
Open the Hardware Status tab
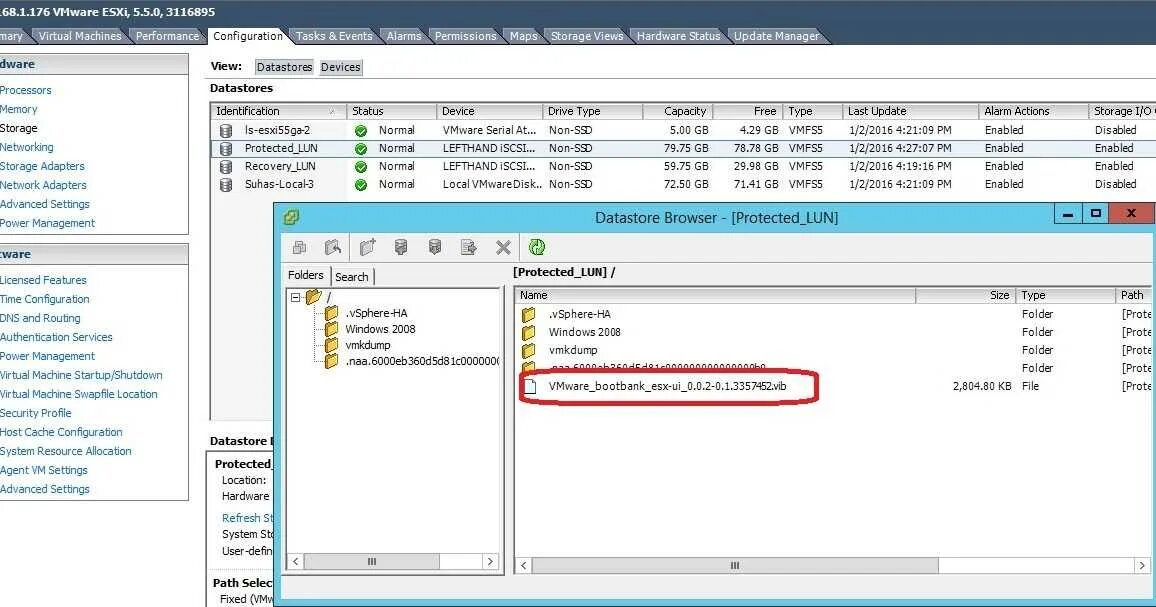pyautogui.click(x=678, y=36)
